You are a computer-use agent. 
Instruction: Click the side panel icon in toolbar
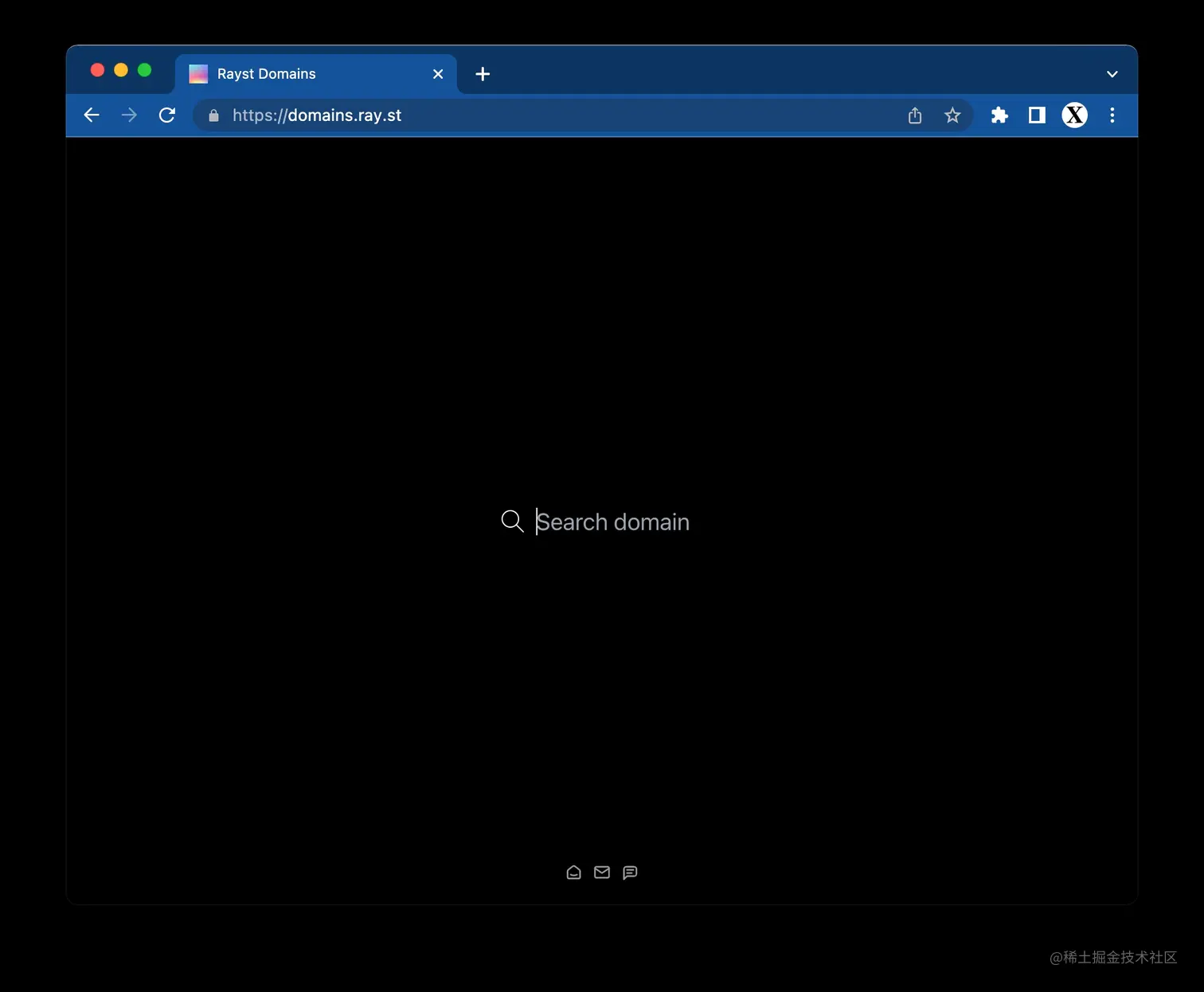1036,115
